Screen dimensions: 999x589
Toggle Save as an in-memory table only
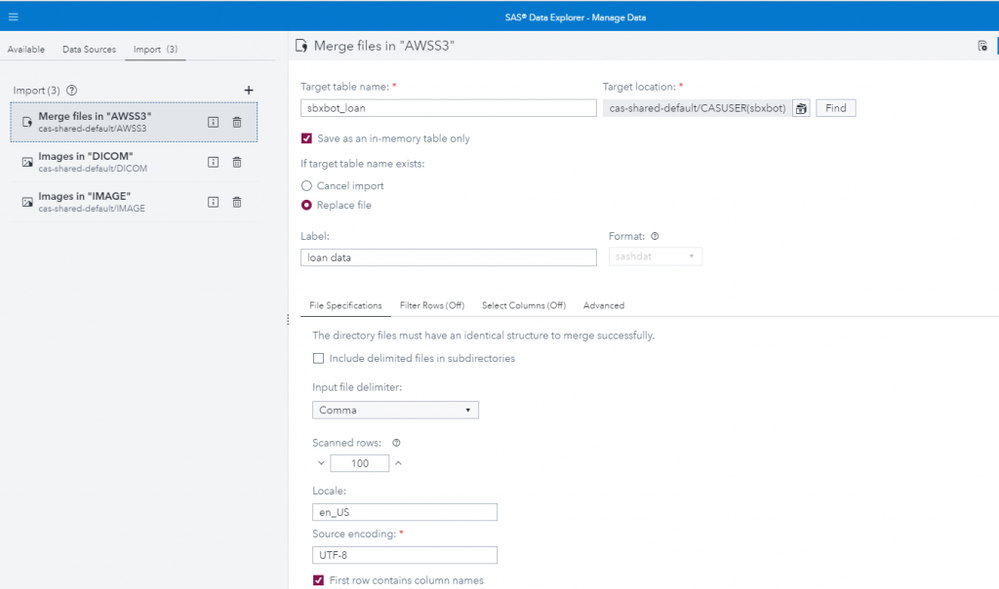click(307, 139)
